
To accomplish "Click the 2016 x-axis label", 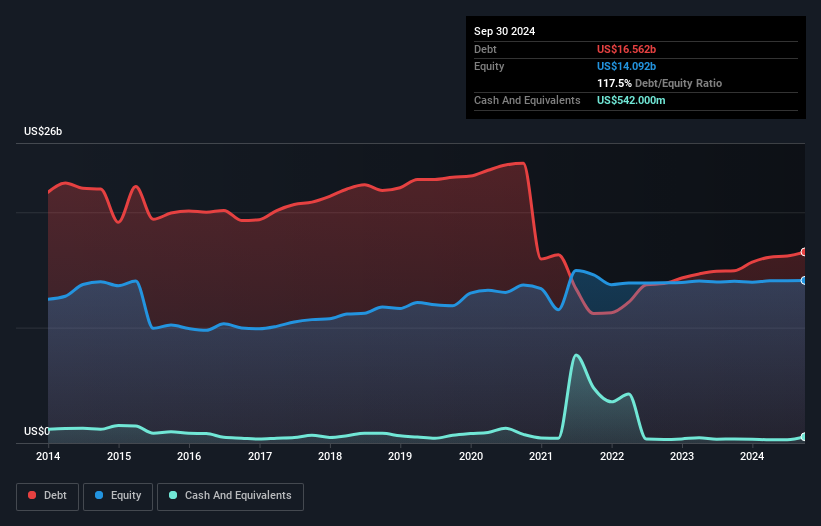I will click(x=189, y=456).
